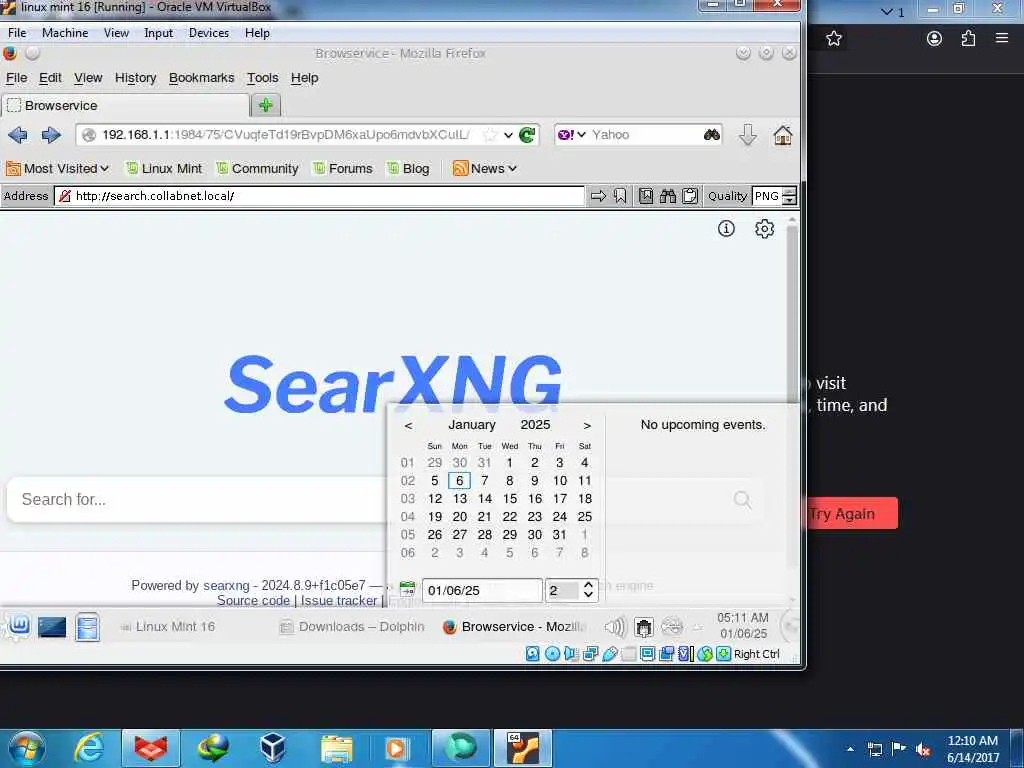Image resolution: width=1024 pixels, height=768 pixels.
Task: Click the calendar date field 01/06/25
Action: (482, 590)
